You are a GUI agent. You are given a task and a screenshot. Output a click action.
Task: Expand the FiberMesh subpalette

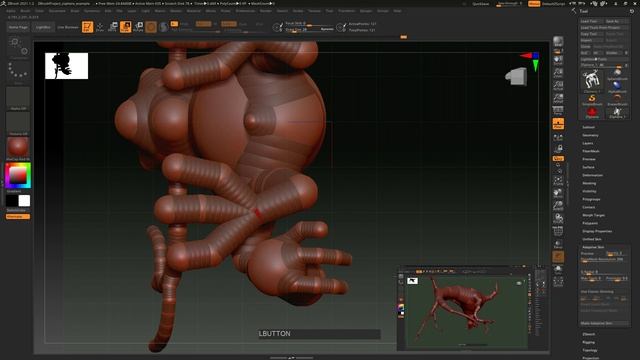(591, 151)
